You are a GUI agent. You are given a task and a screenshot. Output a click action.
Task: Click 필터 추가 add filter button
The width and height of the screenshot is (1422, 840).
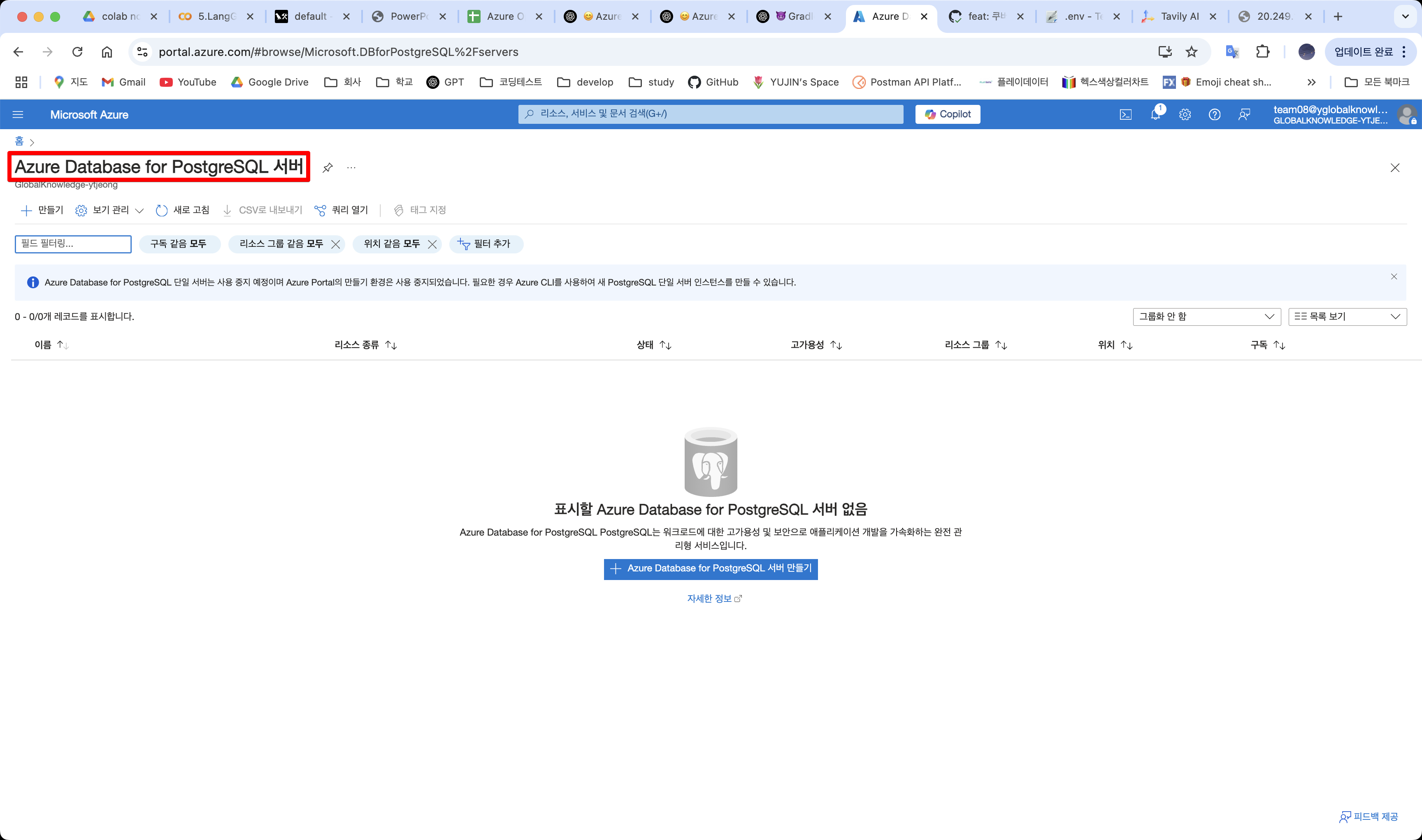(486, 244)
